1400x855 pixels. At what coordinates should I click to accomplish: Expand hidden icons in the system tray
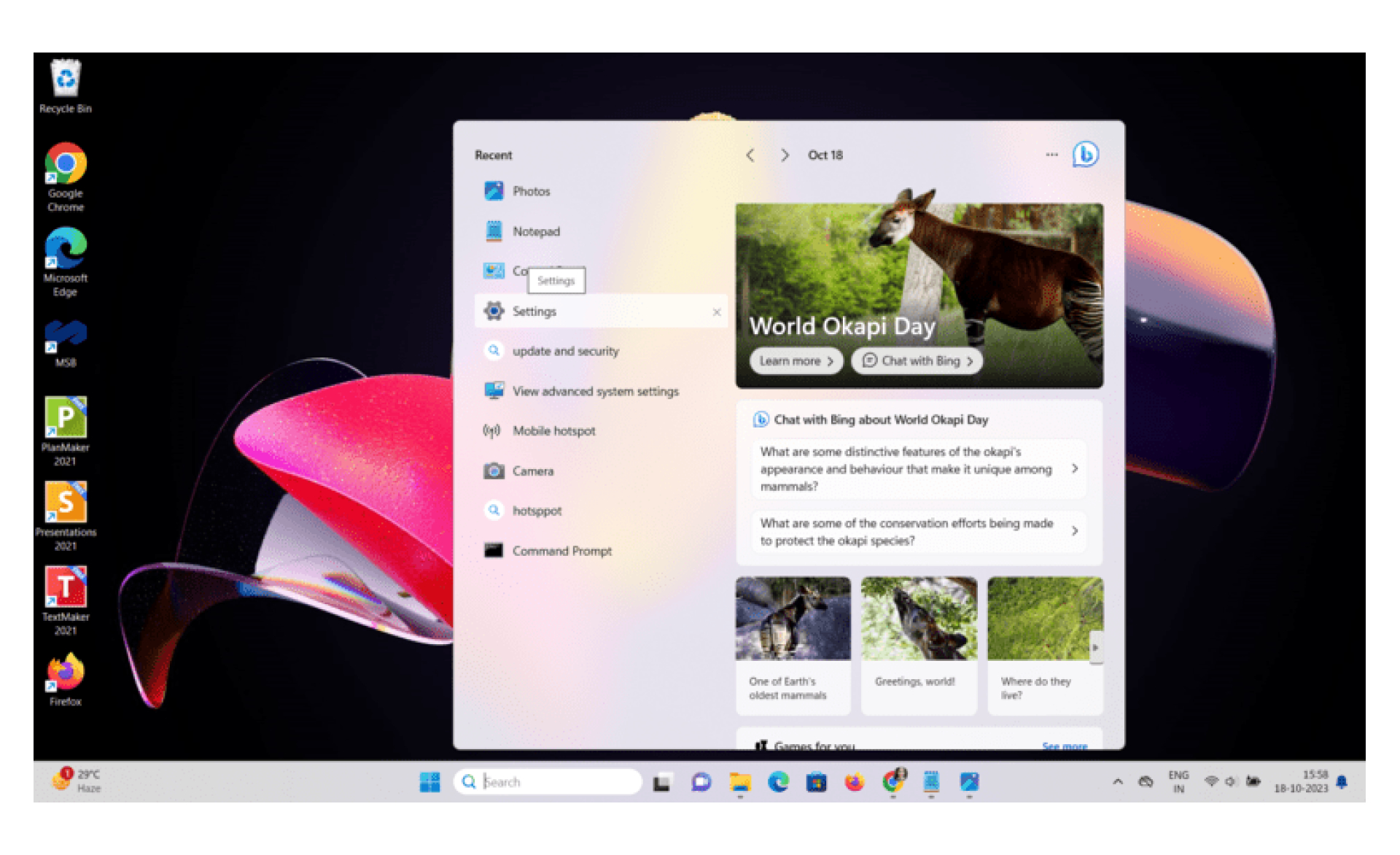[x=1117, y=782]
